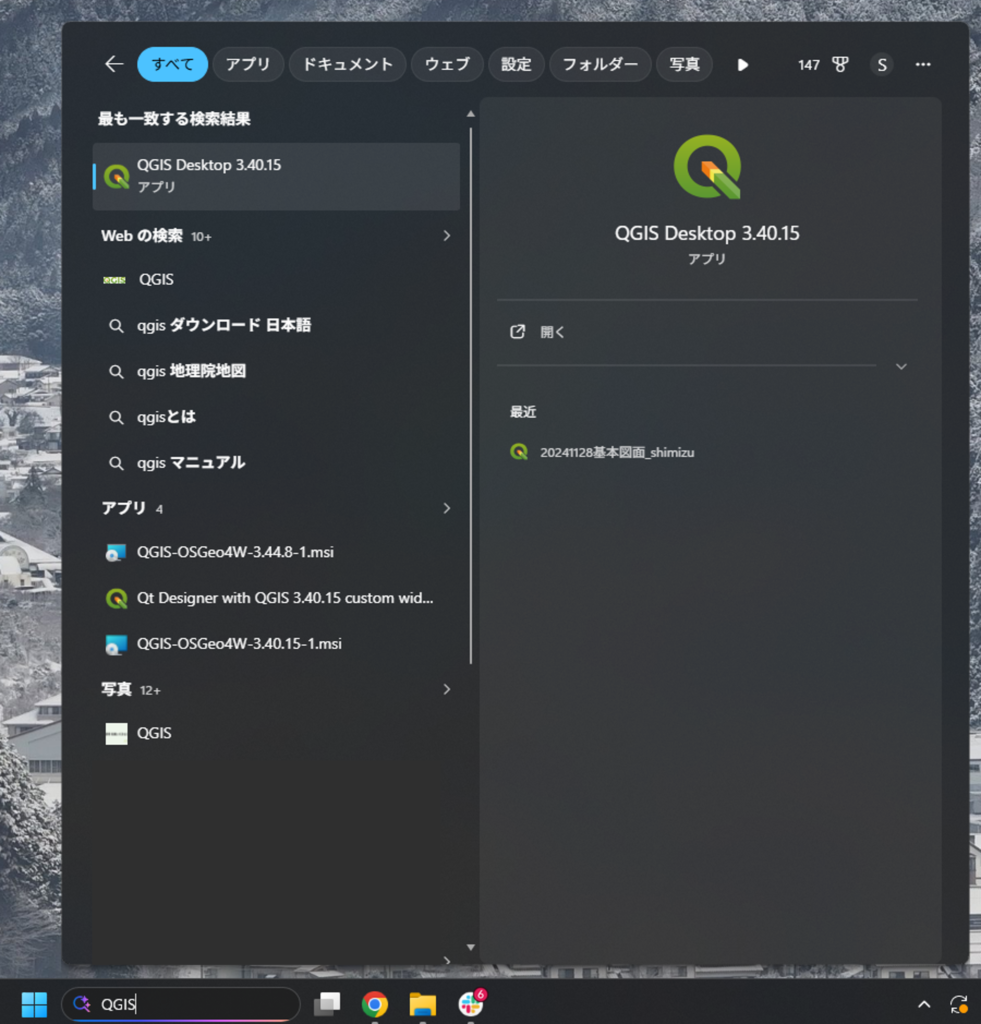Open the rewards trophy icon
This screenshot has width=981, height=1024.
[x=840, y=65]
